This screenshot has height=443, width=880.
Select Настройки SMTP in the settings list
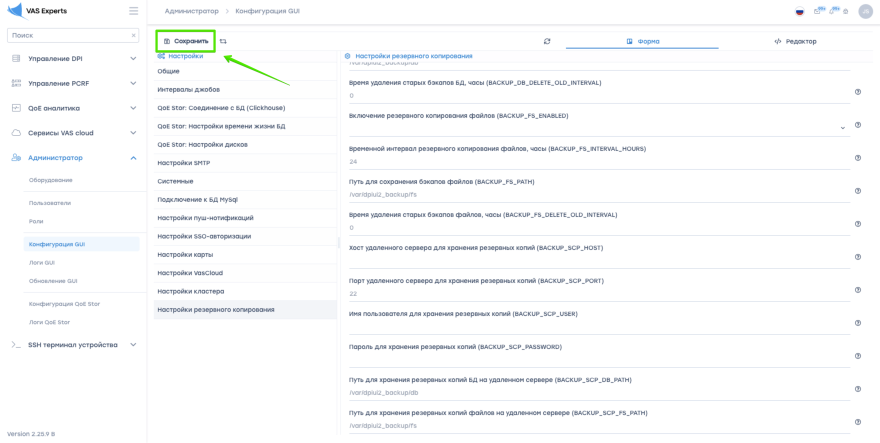point(184,163)
